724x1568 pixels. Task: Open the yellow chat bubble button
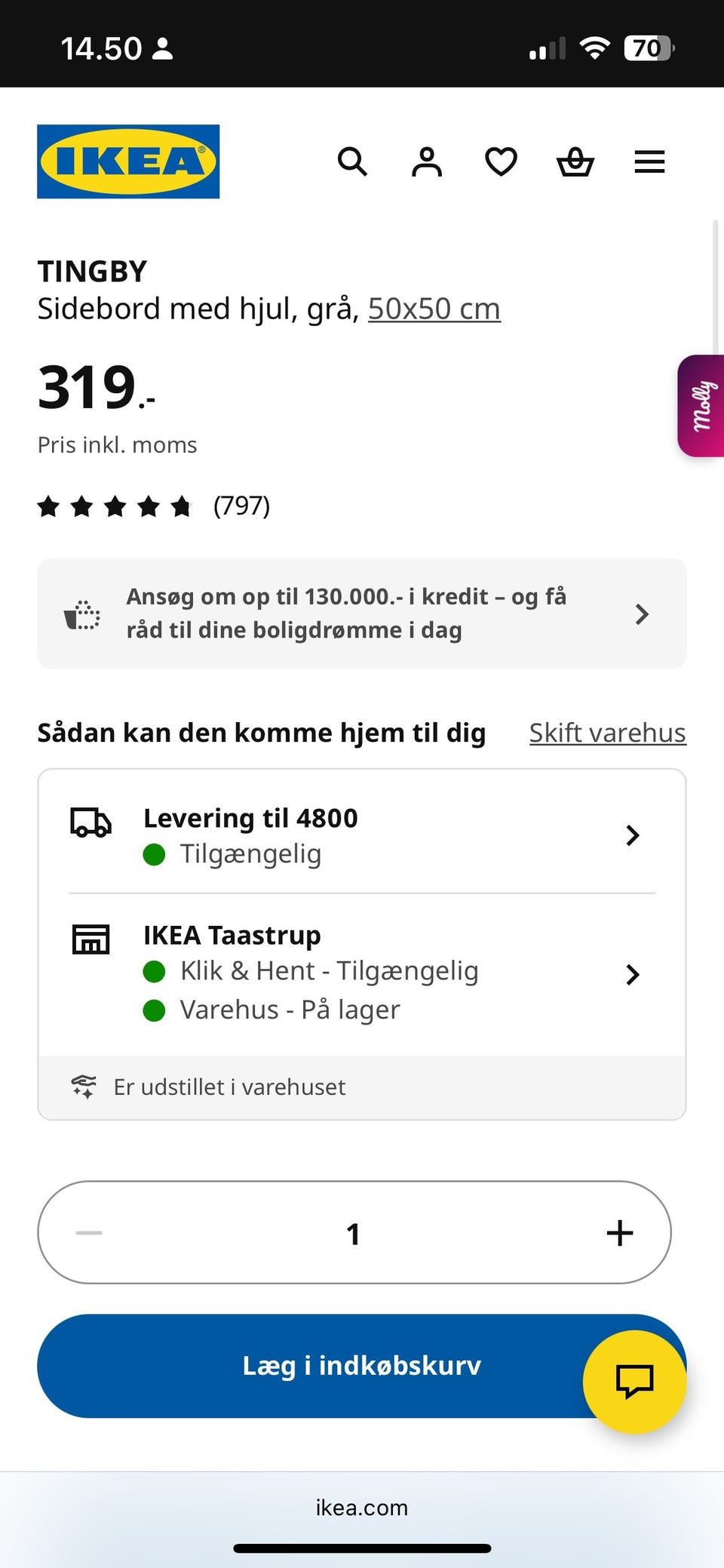click(x=634, y=1382)
